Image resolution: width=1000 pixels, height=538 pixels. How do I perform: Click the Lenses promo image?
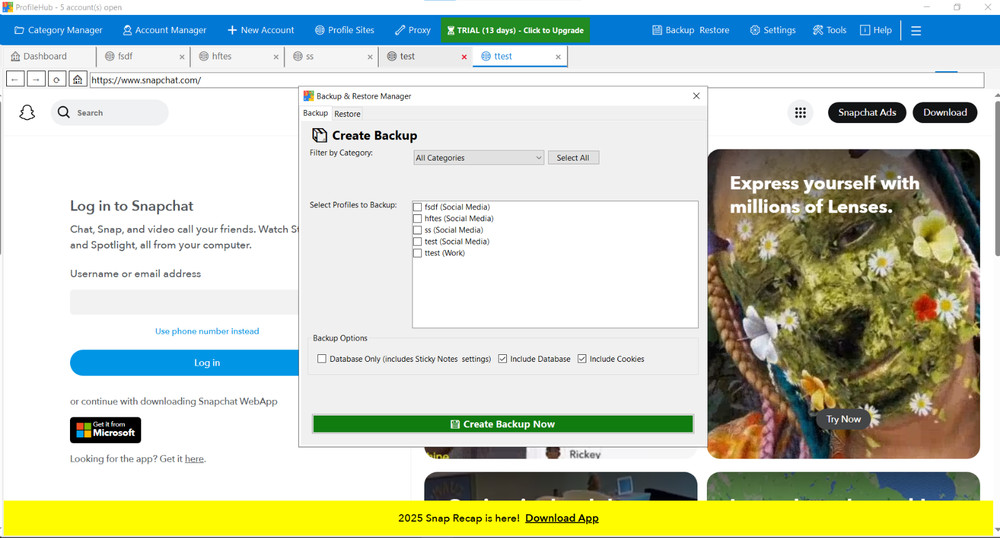click(x=843, y=303)
